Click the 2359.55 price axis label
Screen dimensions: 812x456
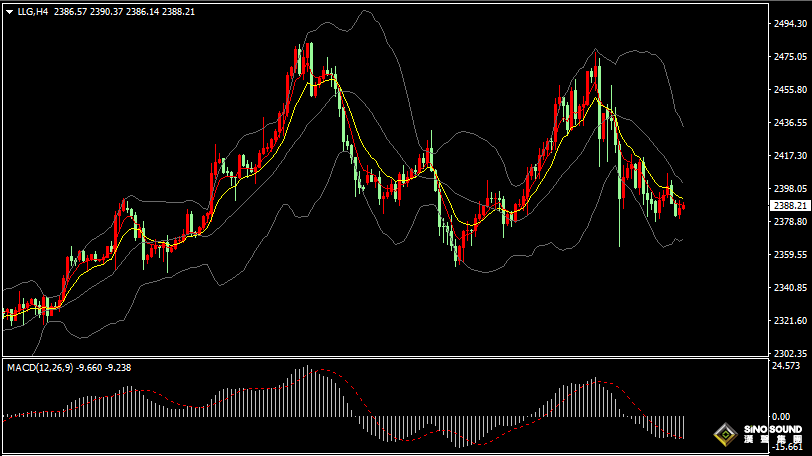[x=790, y=254]
